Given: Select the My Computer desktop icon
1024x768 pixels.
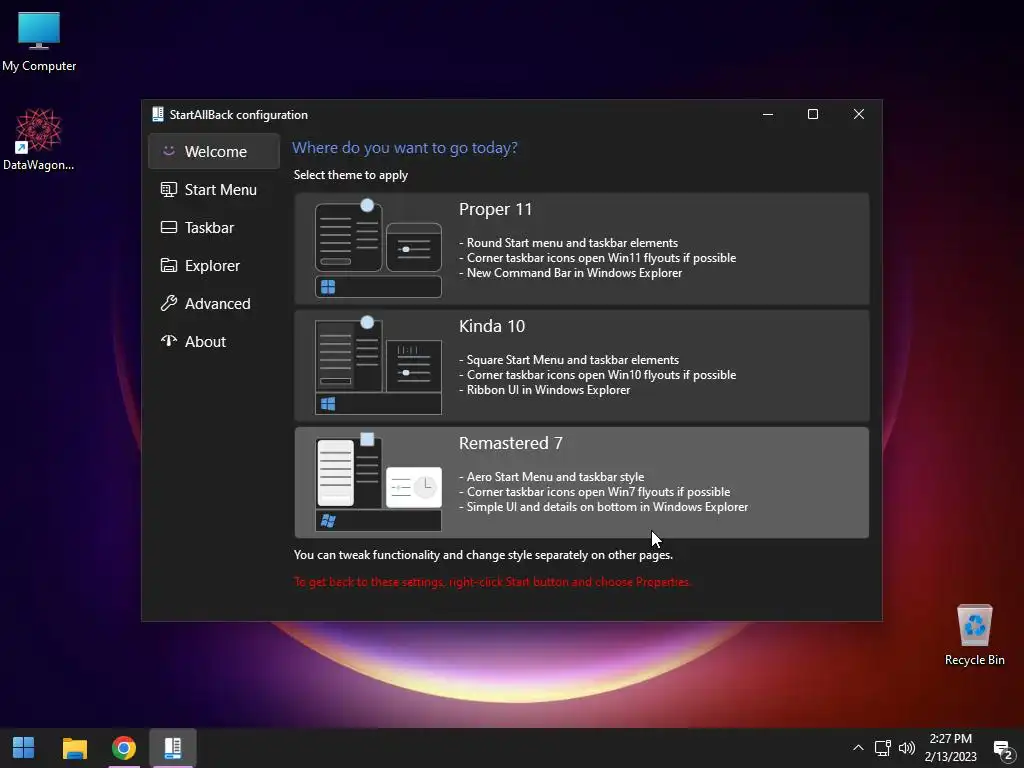Looking at the screenshot, I should click(39, 42).
